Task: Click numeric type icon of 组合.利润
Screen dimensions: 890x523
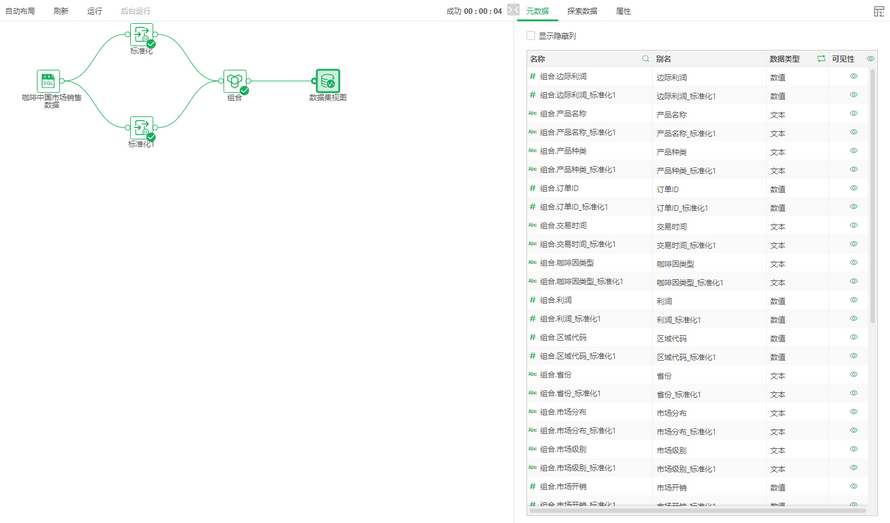Action: pos(532,300)
